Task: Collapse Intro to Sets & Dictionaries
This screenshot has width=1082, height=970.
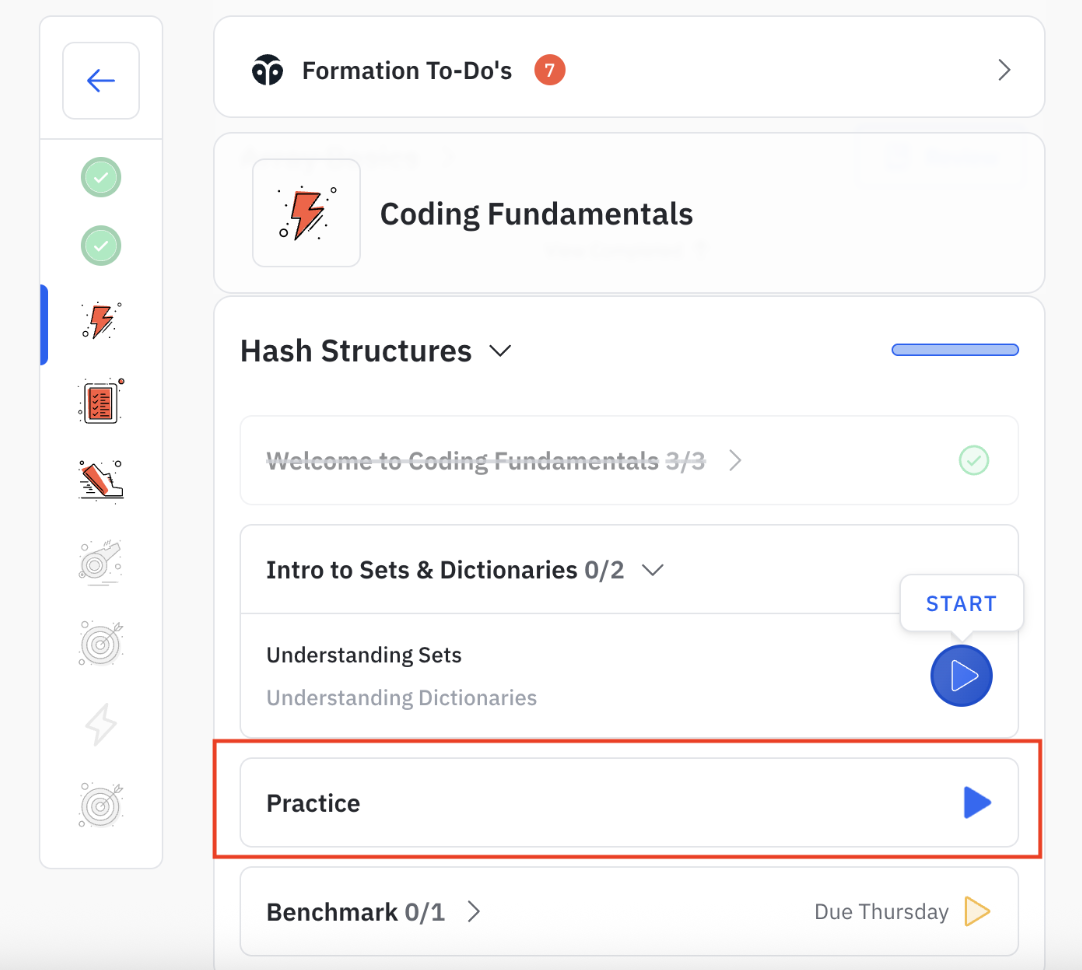Action: [x=653, y=570]
